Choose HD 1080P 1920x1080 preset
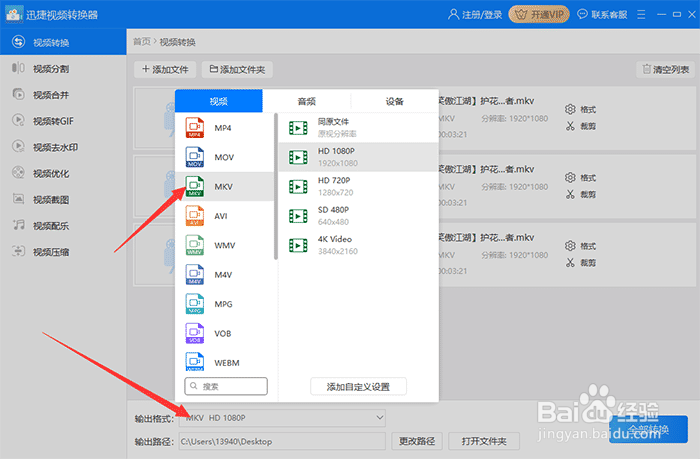The width and height of the screenshot is (700, 459). pyautogui.click(x=358, y=157)
